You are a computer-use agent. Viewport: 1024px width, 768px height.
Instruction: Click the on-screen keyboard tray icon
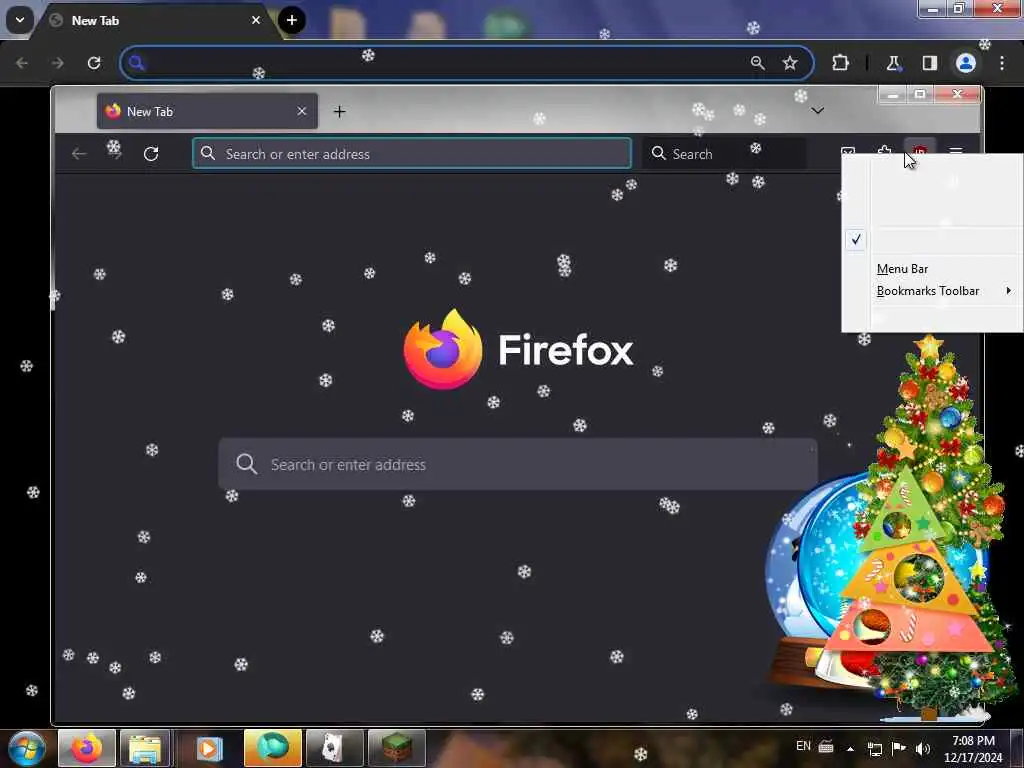tap(825, 746)
